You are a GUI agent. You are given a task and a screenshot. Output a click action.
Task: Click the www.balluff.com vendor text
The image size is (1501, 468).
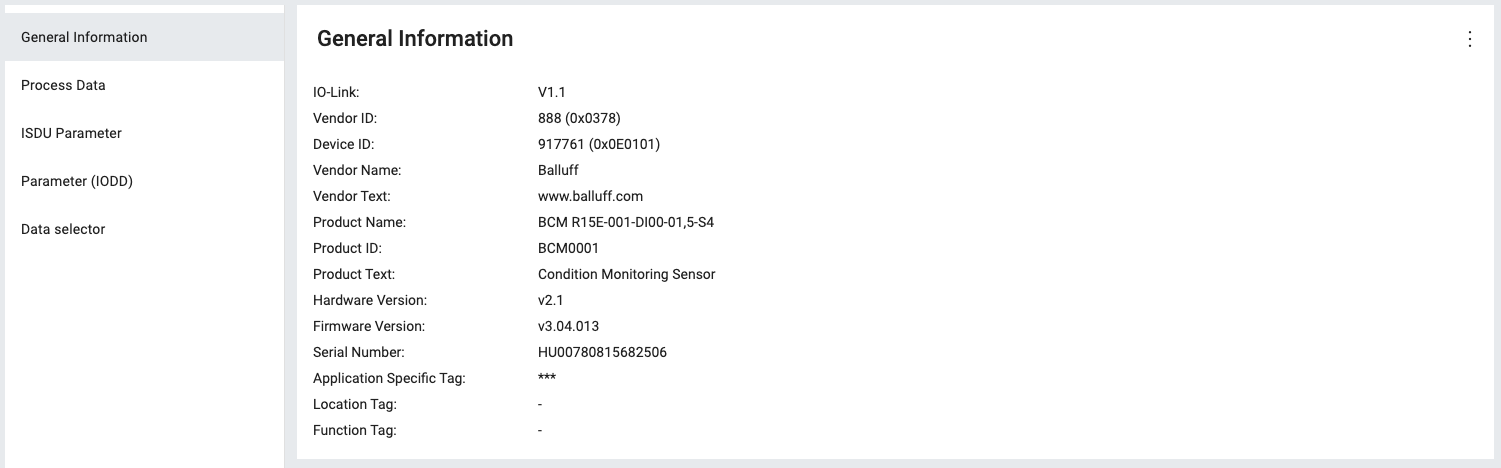click(590, 196)
